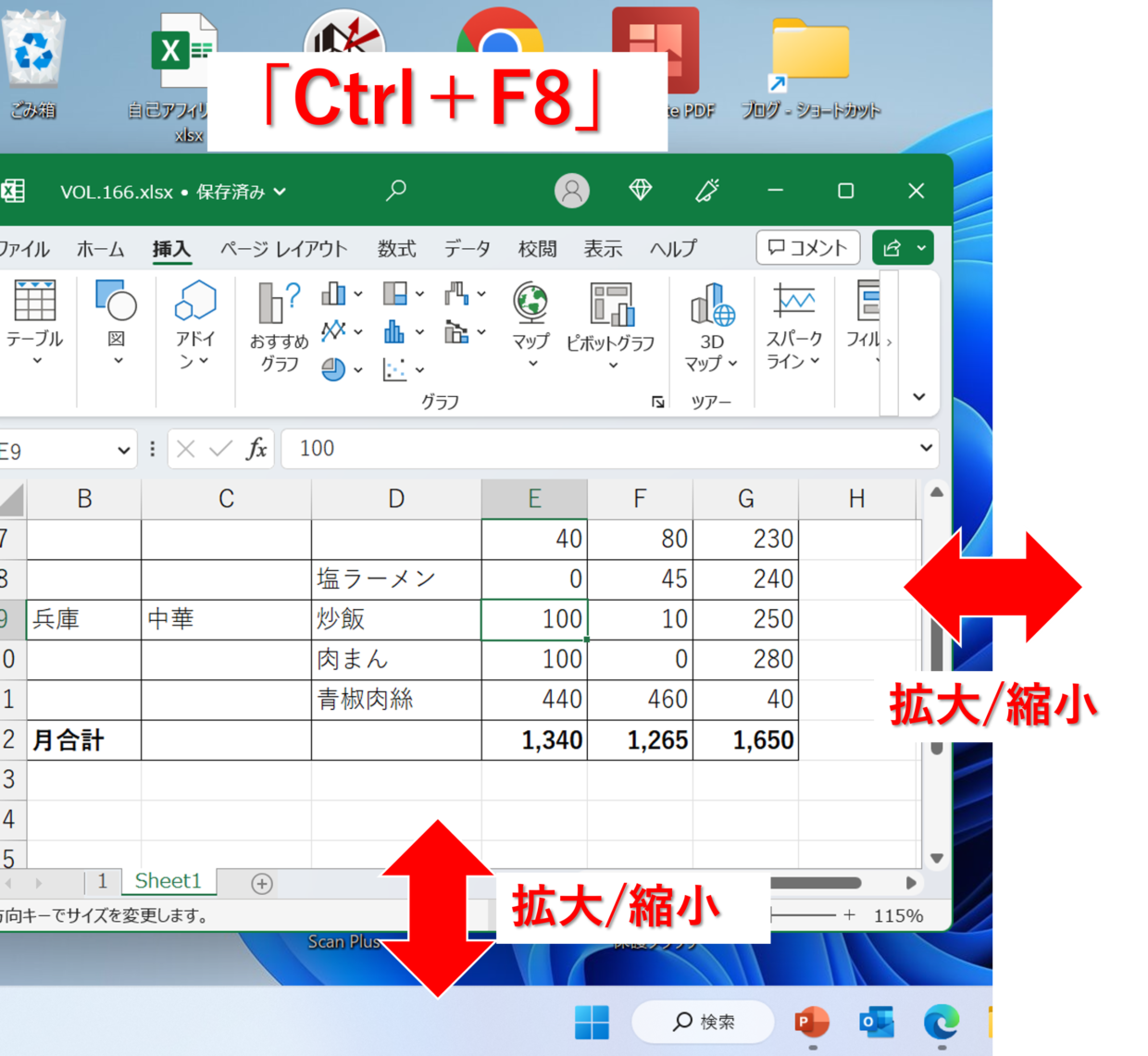The image size is (1148, 1056).
Task: Switch to the 表示 tab
Action: pos(603,249)
